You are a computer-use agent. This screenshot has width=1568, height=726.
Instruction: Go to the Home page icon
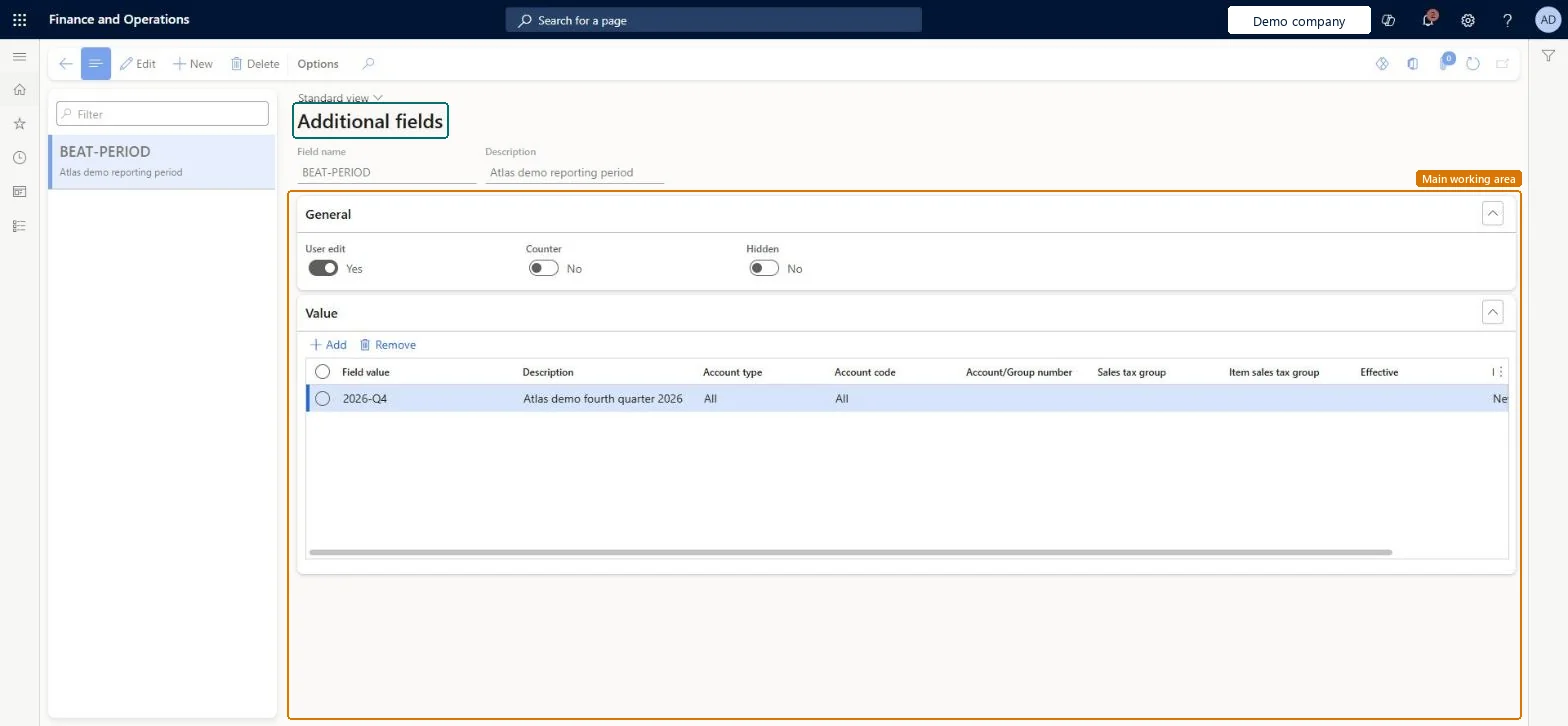[x=19, y=90]
